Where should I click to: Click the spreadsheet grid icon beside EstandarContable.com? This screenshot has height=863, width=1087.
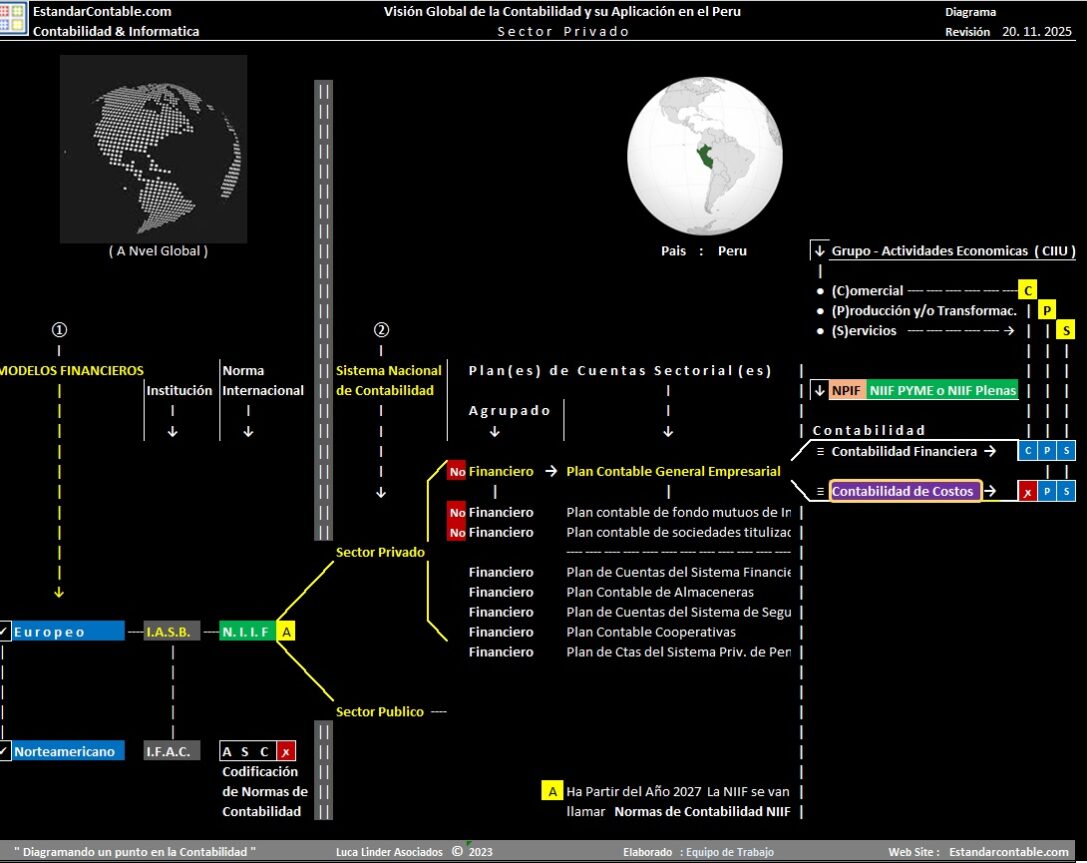14,21
